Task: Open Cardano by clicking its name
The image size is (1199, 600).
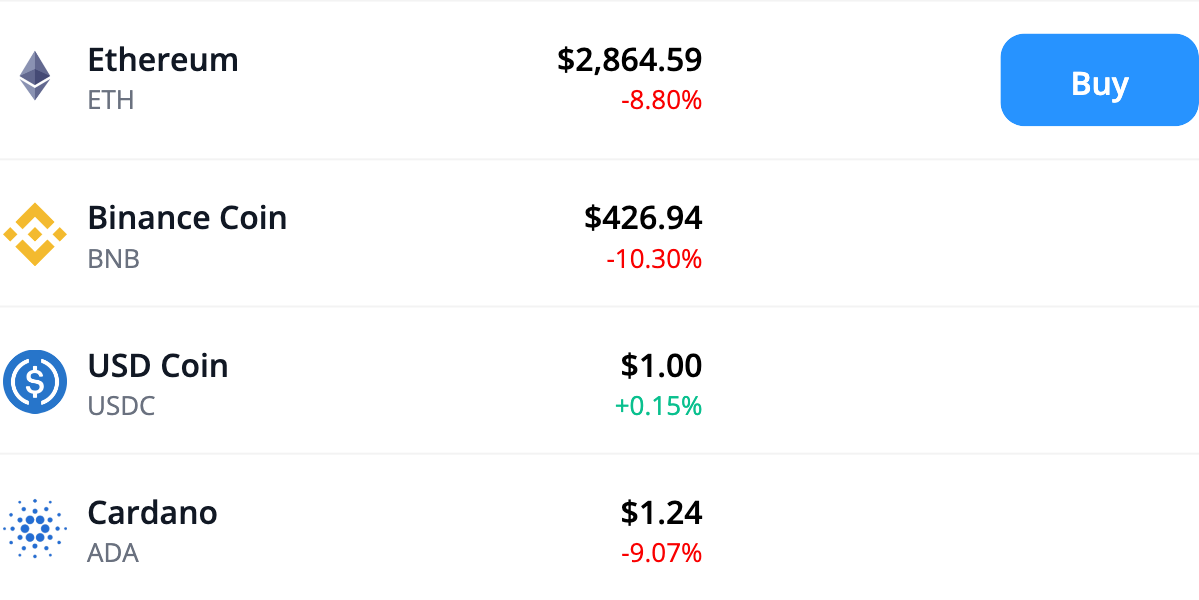Action: point(152,513)
